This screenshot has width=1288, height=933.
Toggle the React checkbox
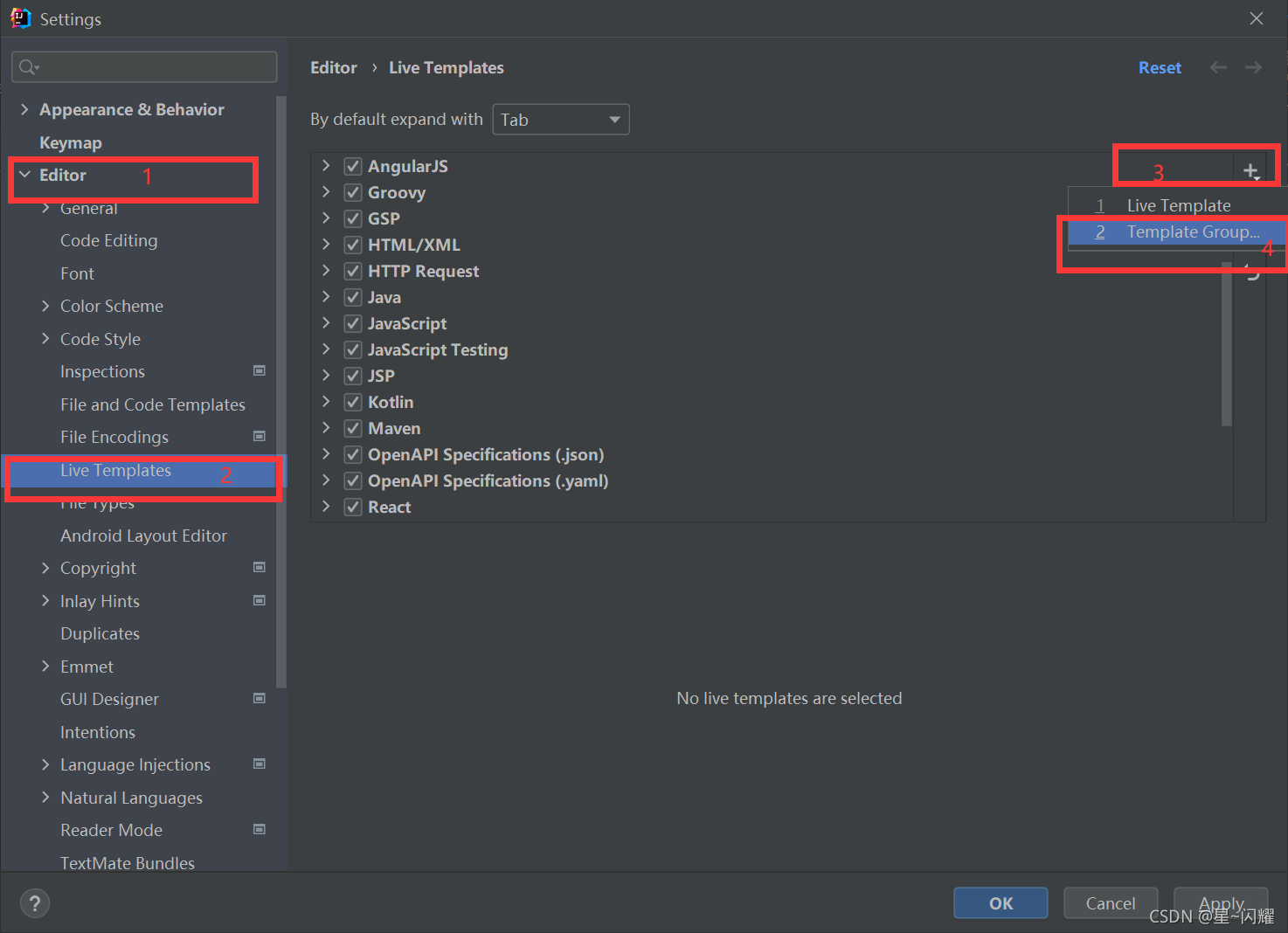pyautogui.click(x=353, y=507)
